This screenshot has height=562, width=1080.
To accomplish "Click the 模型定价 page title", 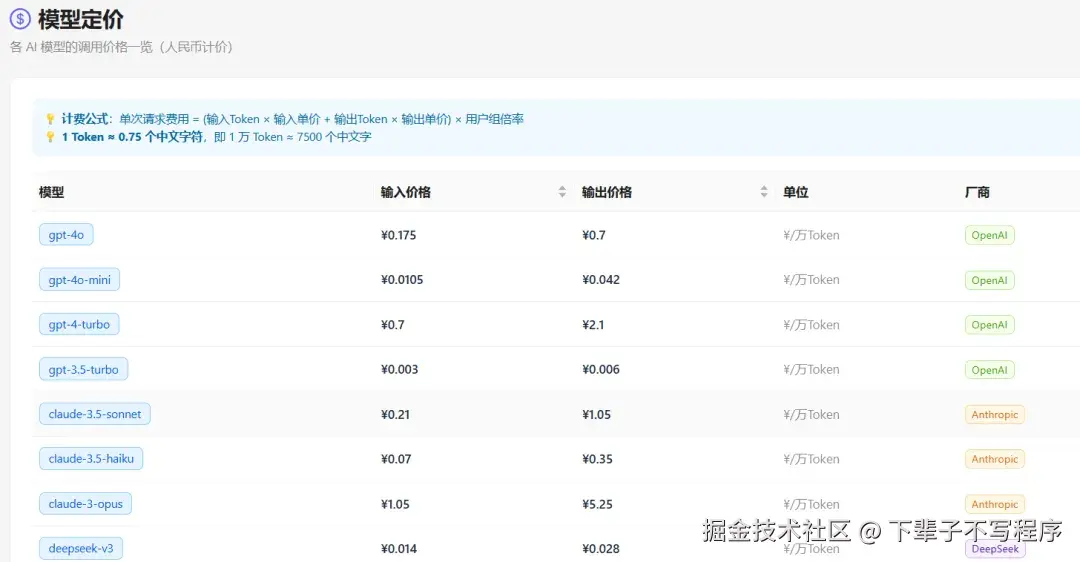I will (81, 19).
